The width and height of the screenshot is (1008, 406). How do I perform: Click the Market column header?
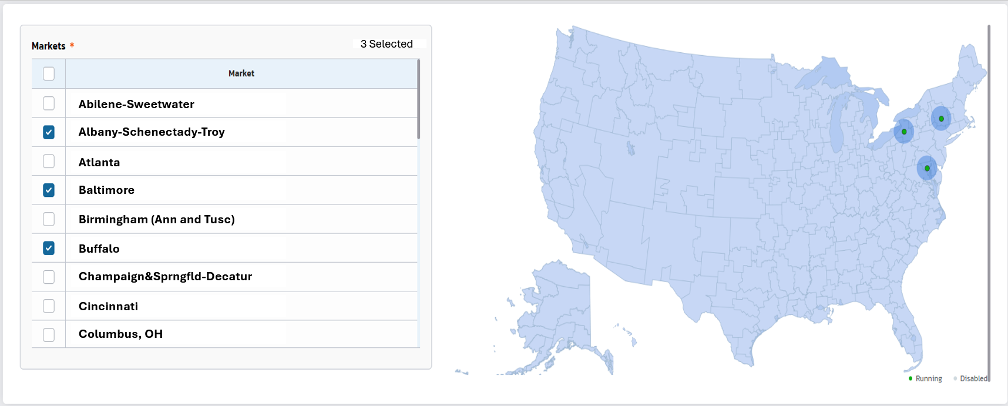(x=241, y=73)
